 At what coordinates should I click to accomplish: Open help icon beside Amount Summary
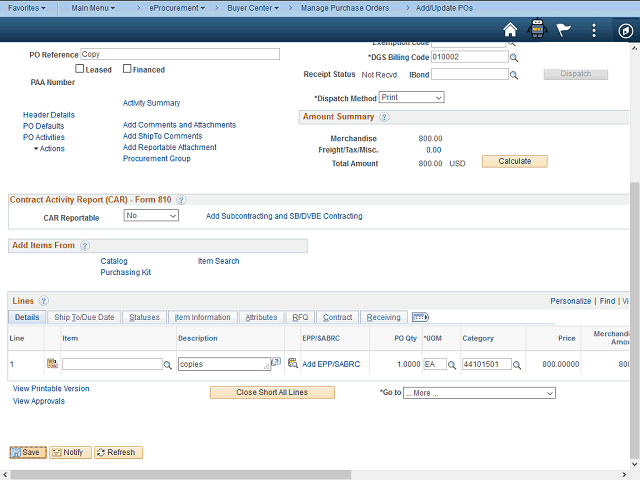click(x=384, y=117)
